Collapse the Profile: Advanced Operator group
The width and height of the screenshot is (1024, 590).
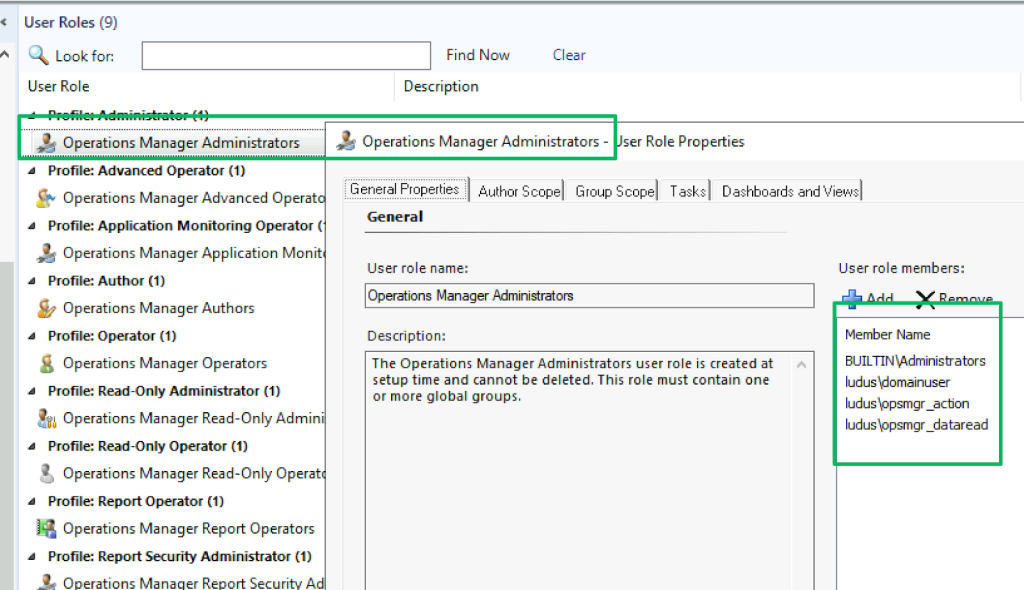coord(35,171)
